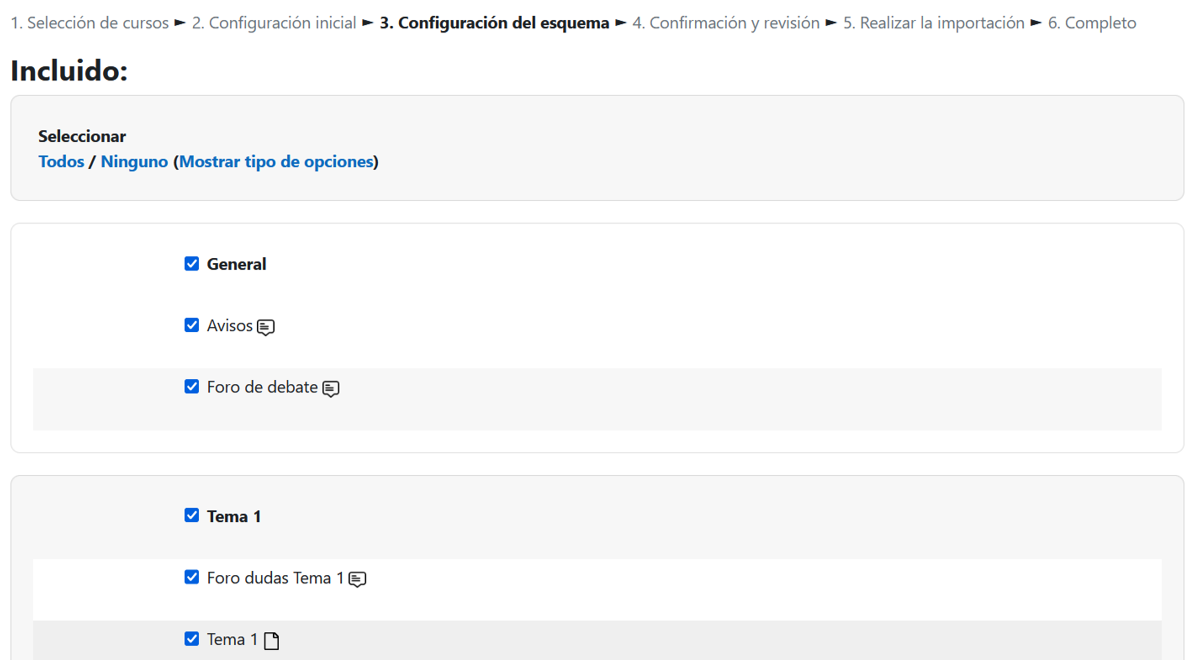Select all items with Todos link

[x=61, y=162]
